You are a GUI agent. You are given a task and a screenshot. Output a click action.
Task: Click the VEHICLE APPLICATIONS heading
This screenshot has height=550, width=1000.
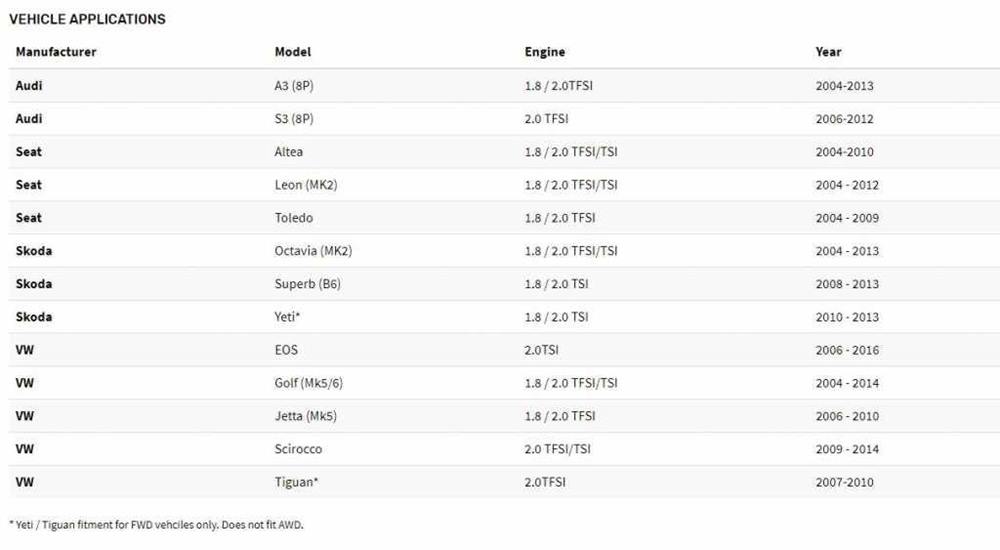[87, 19]
